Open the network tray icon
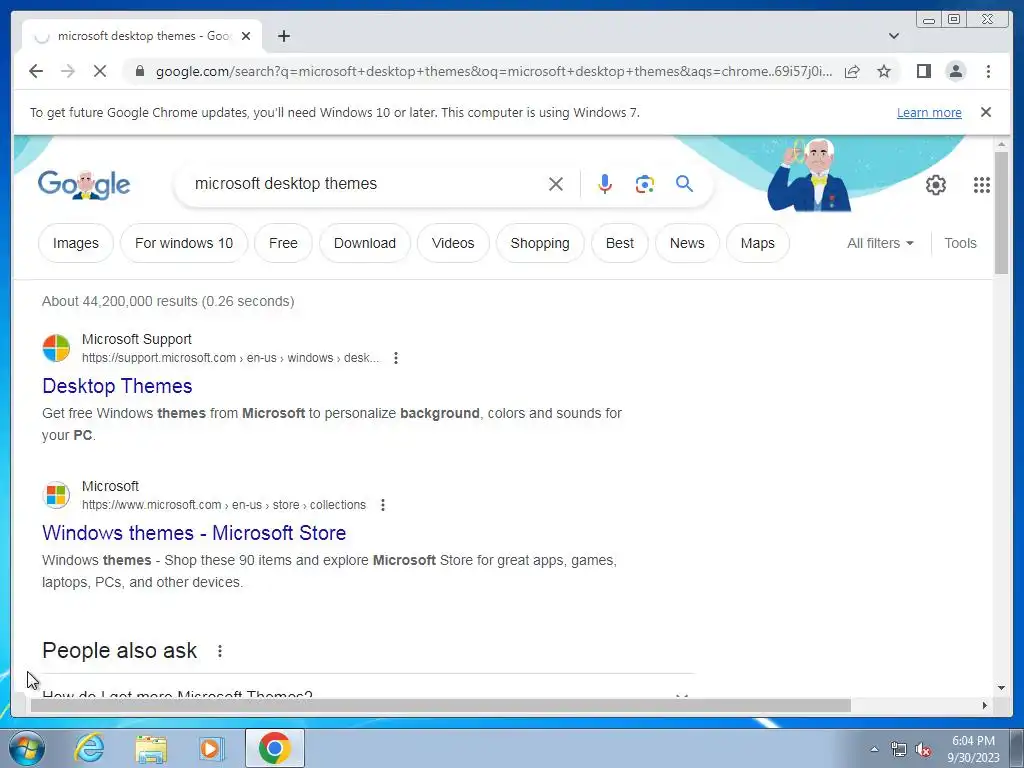This screenshot has height=768, width=1024. tap(899, 749)
